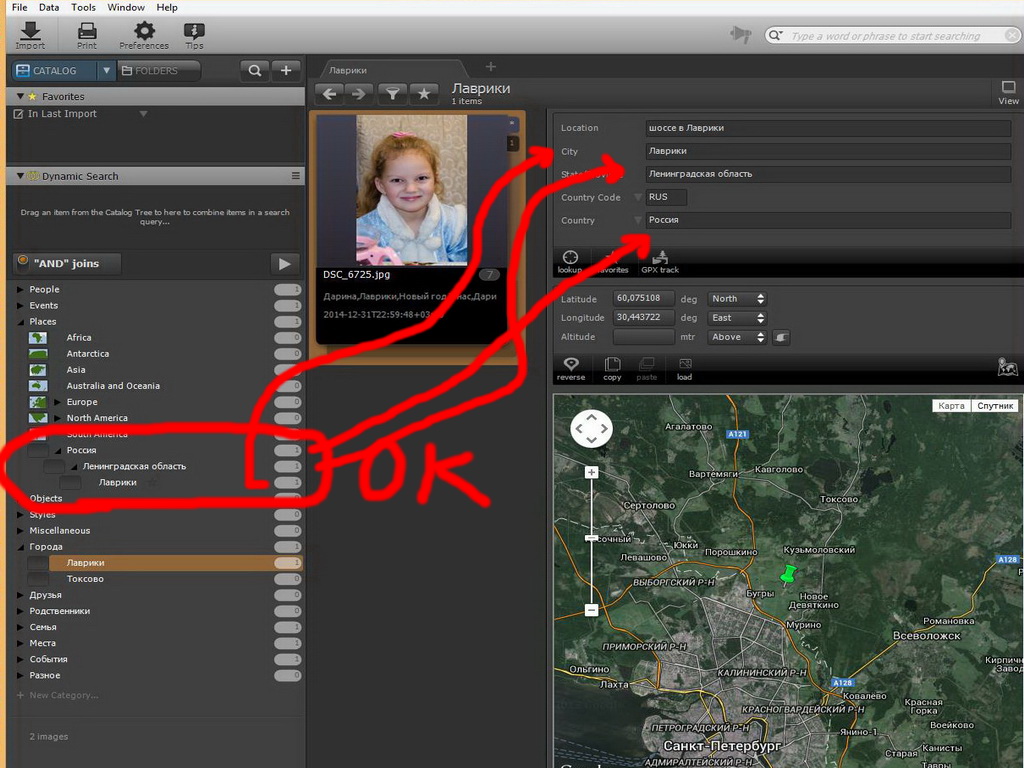
Task: Toggle the "AND" joins mode
Action: (67, 263)
